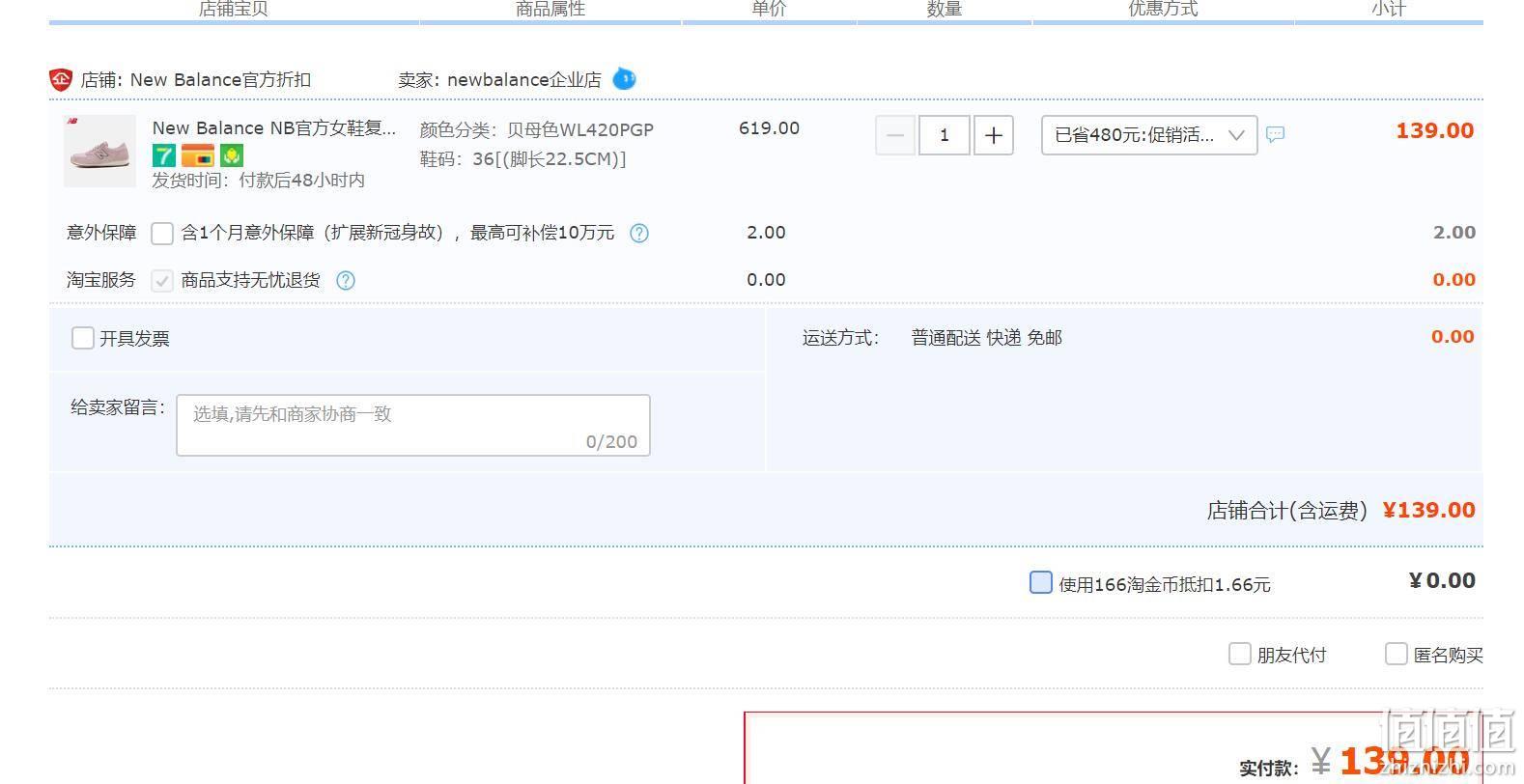Image resolution: width=1524 pixels, height=784 pixels.
Task: Open help icon for 意外保障 insurance
Action: tap(639, 233)
